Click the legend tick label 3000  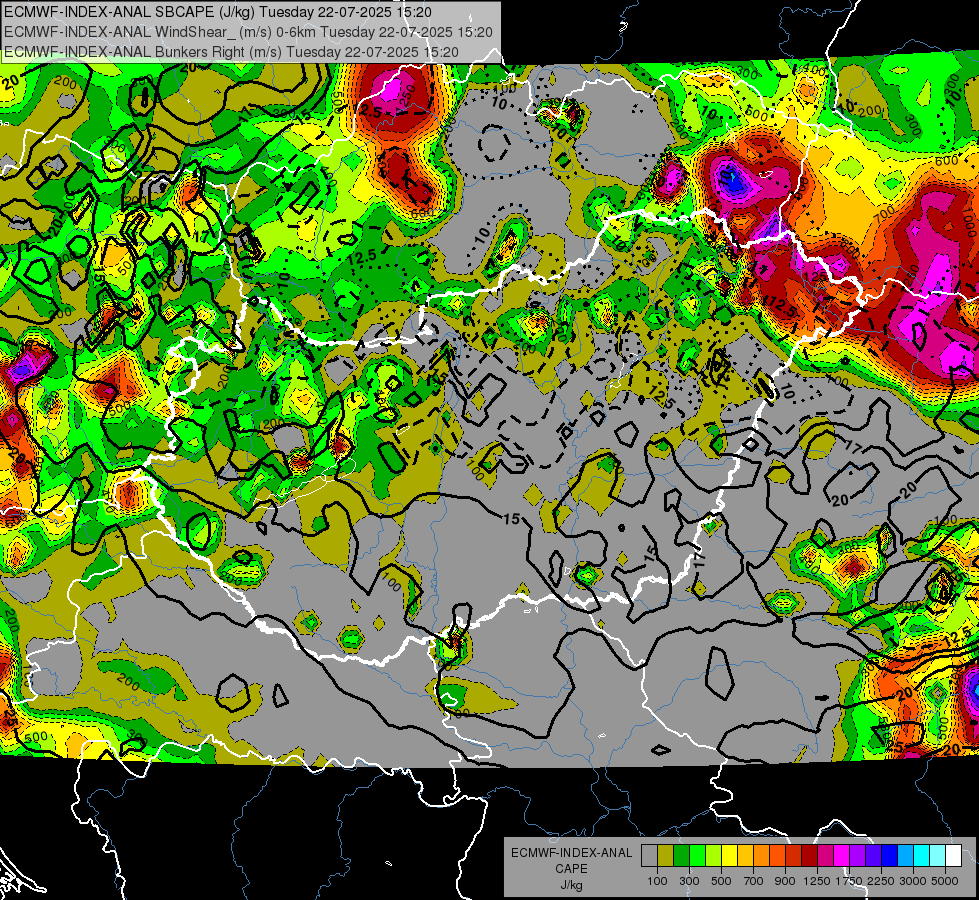(x=913, y=881)
